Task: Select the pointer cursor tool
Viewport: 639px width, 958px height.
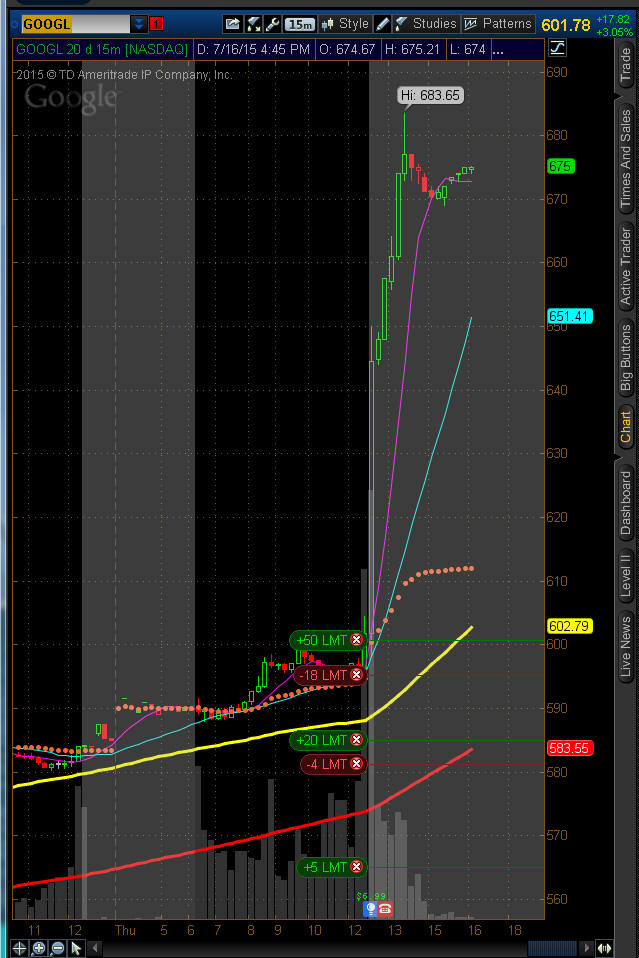Action: (x=76, y=948)
